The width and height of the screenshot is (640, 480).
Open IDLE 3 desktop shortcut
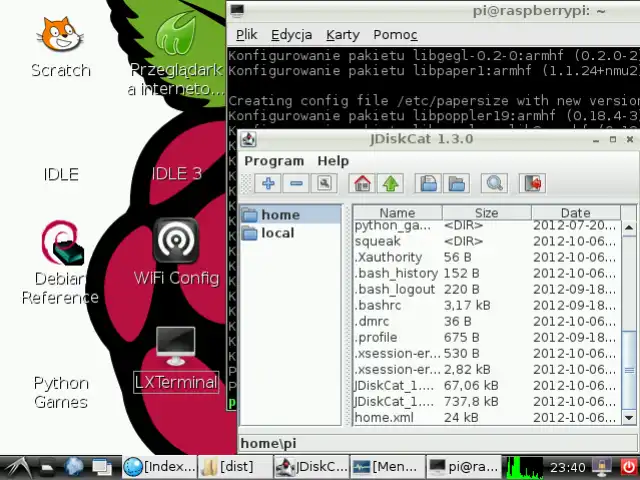(x=176, y=174)
